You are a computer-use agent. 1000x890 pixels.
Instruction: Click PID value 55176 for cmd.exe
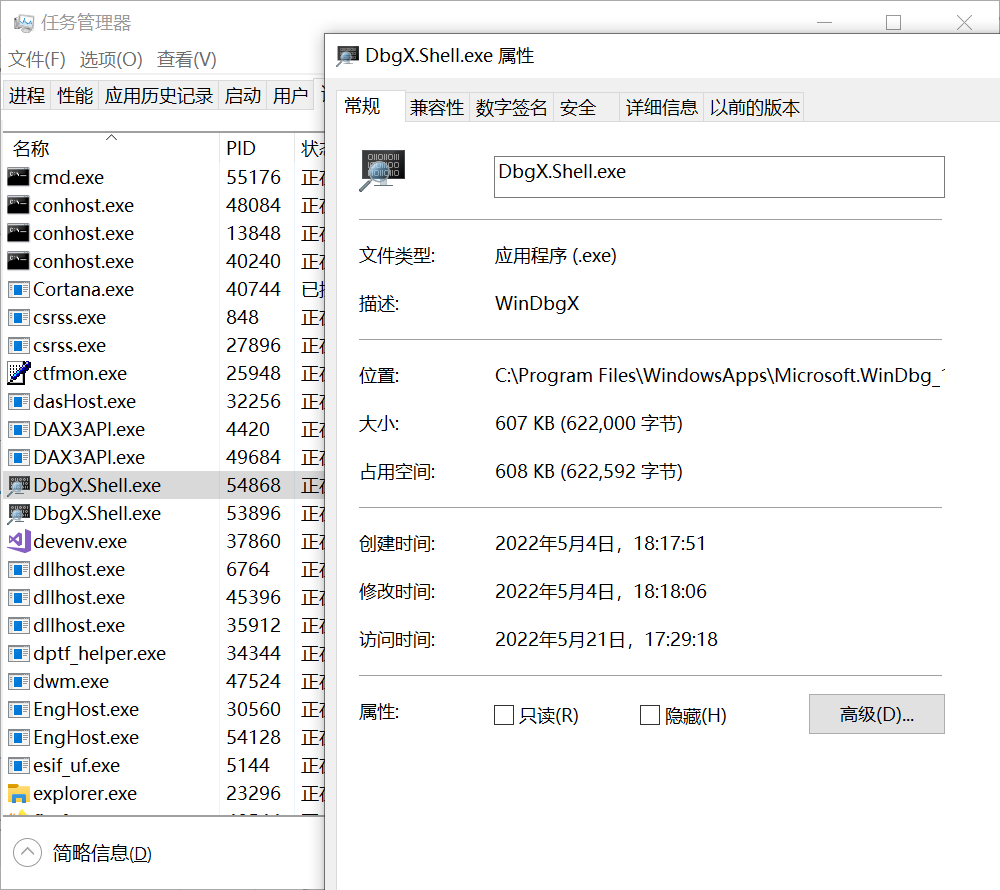coord(253,177)
